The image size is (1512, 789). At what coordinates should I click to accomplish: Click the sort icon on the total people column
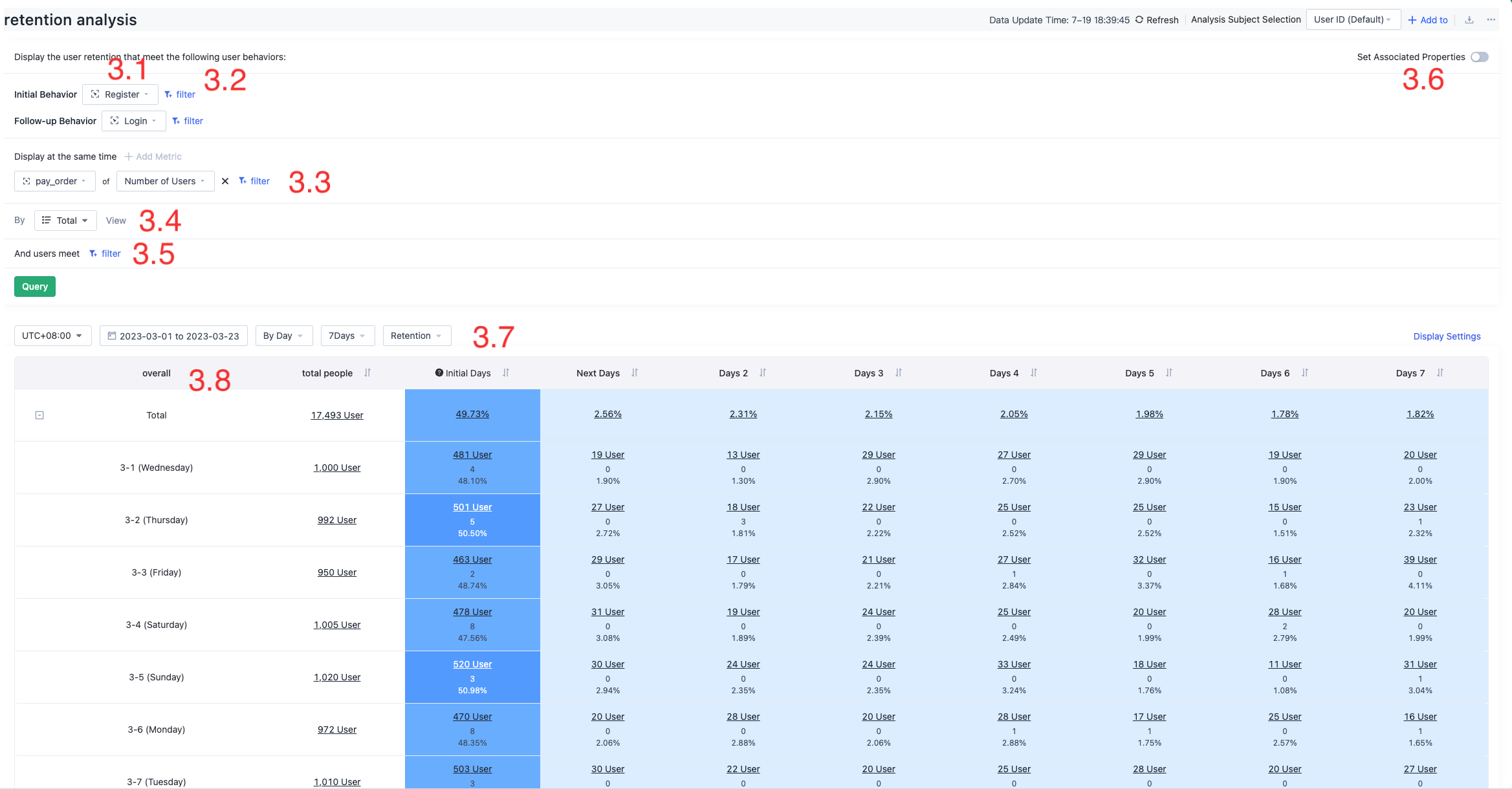click(x=367, y=373)
